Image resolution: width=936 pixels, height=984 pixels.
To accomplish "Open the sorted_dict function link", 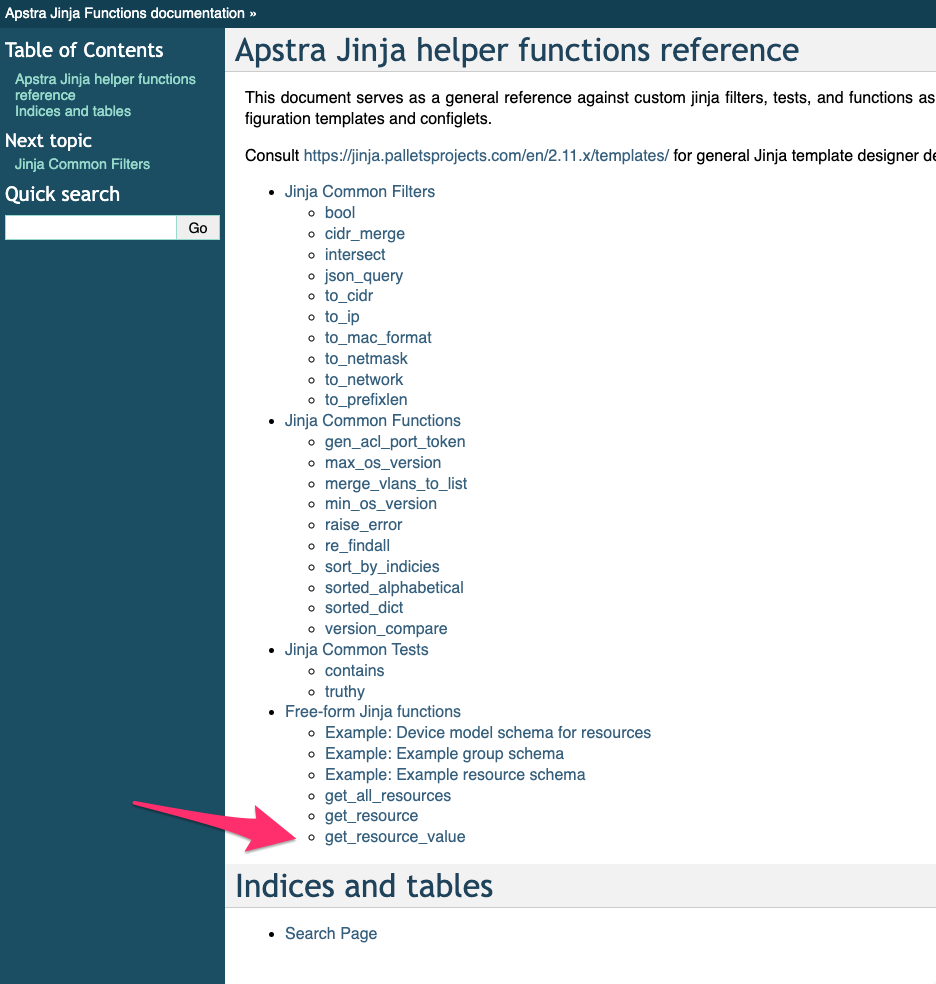I will tap(364, 607).
